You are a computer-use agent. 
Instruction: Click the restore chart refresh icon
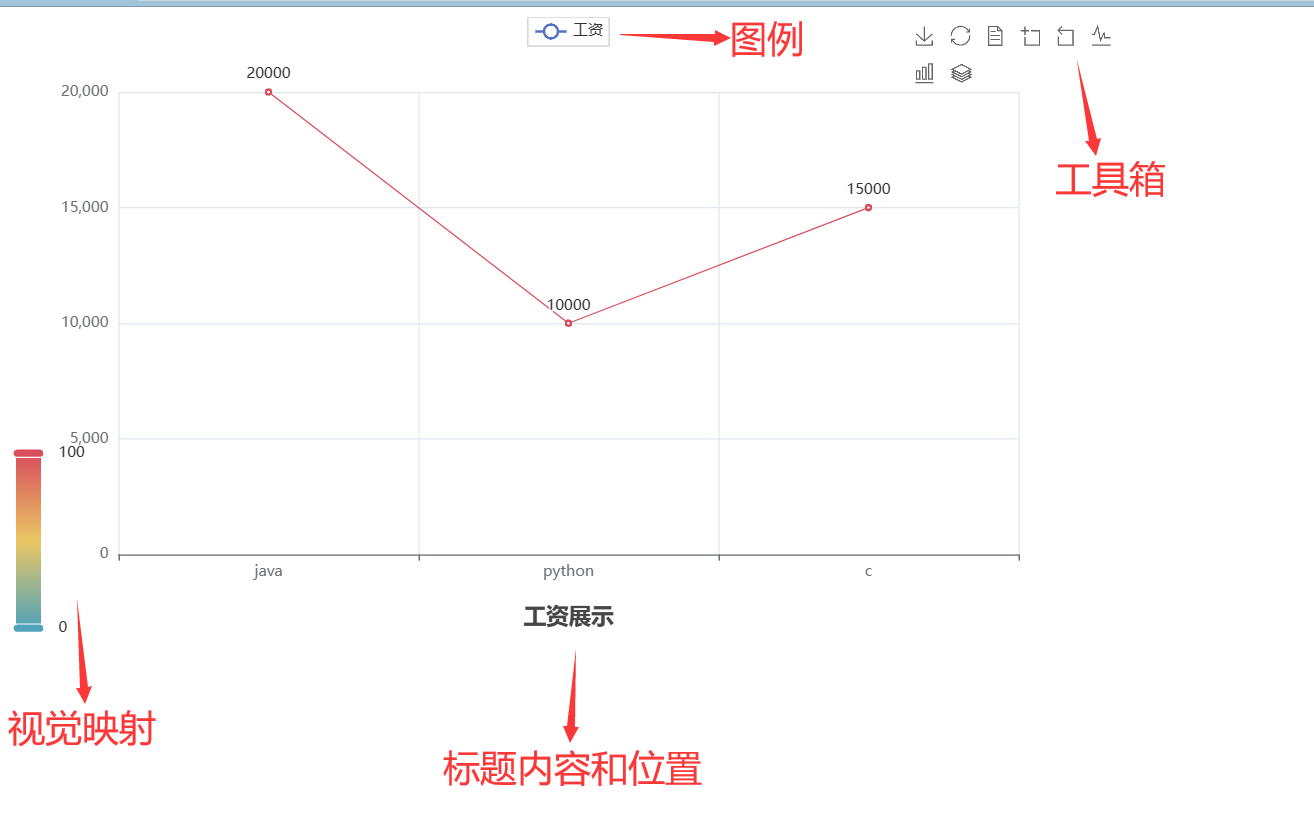[960, 37]
